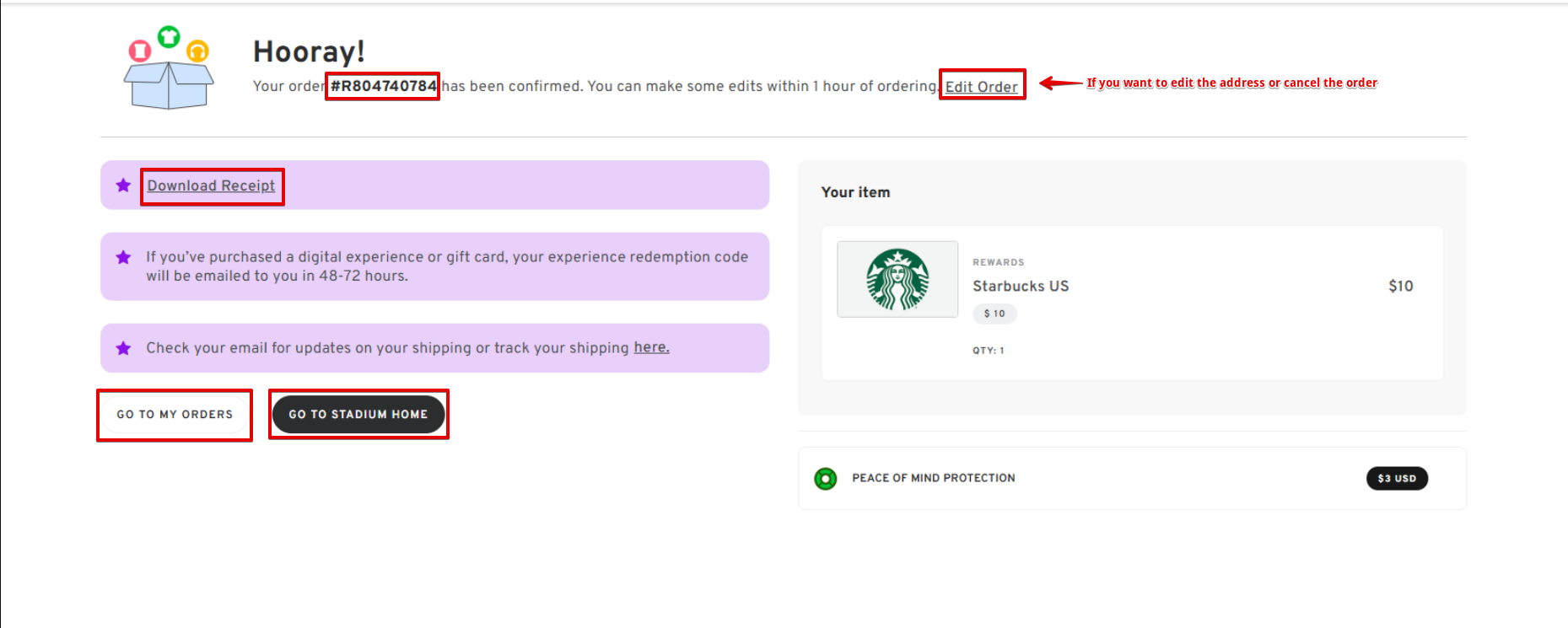Click the star icon beside the shipping updates message

click(x=123, y=348)
